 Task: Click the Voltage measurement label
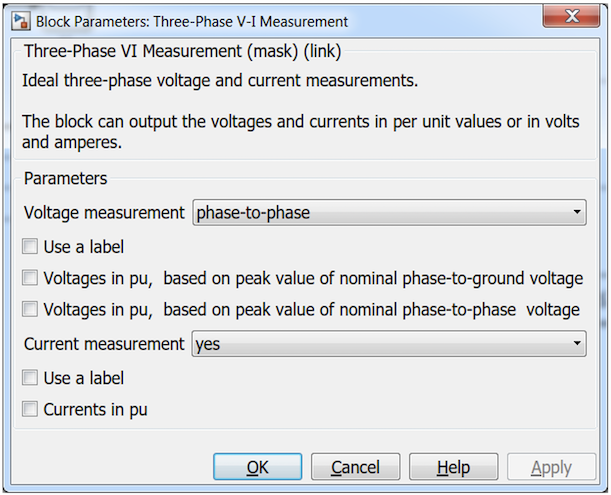click(x=104, y=213)
